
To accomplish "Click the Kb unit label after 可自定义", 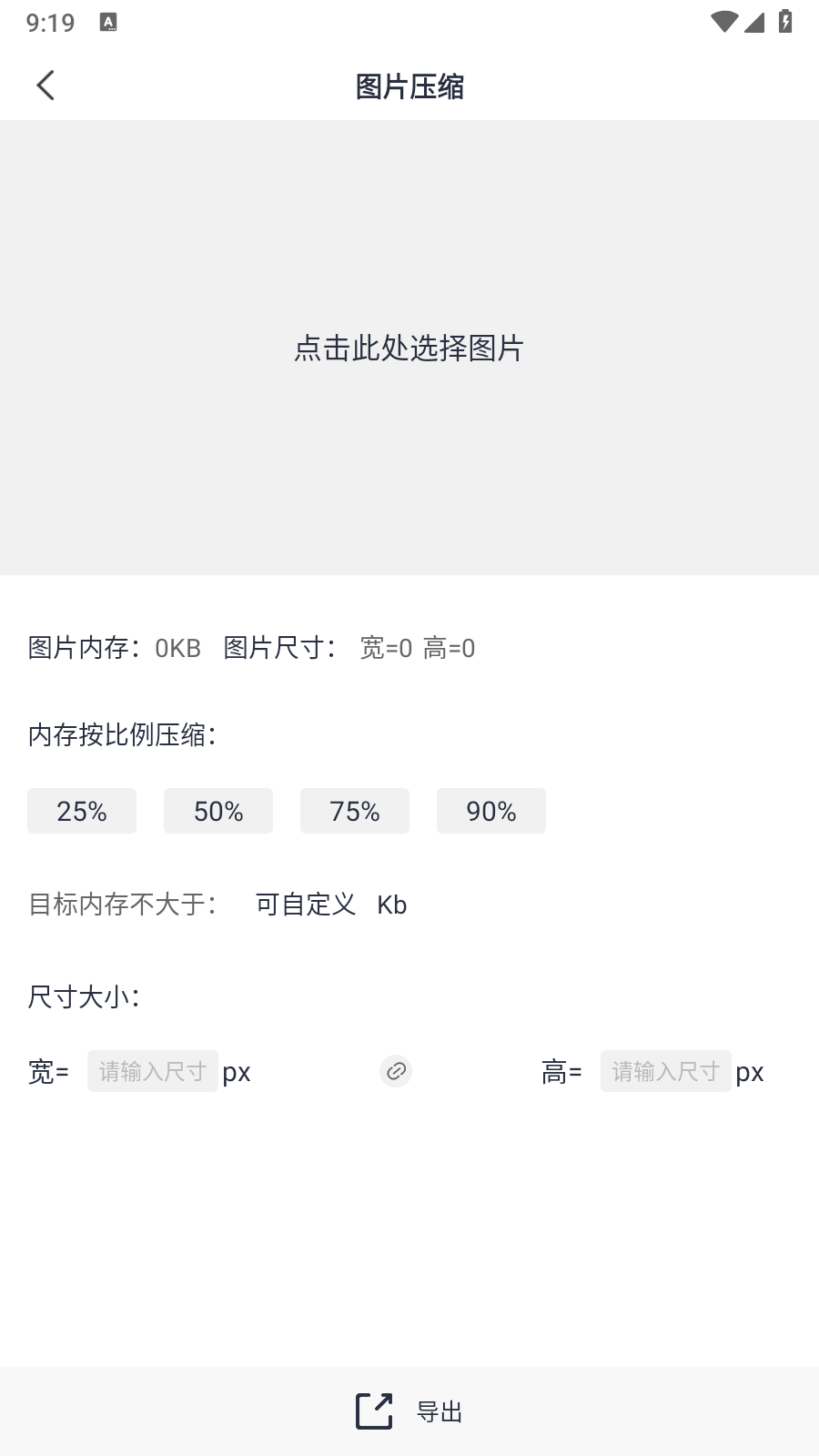I will (392, 905).
